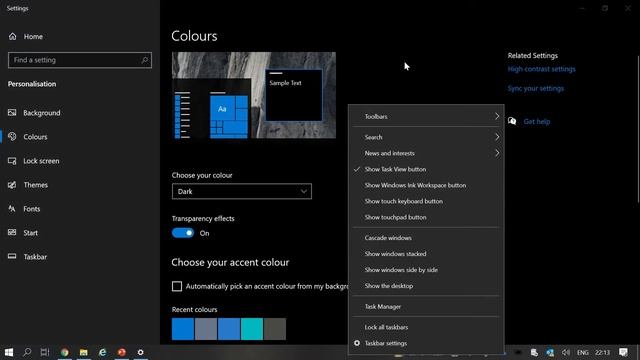640x360 pixels.
Task: Click the Get help link
Action: coord(537,121)
